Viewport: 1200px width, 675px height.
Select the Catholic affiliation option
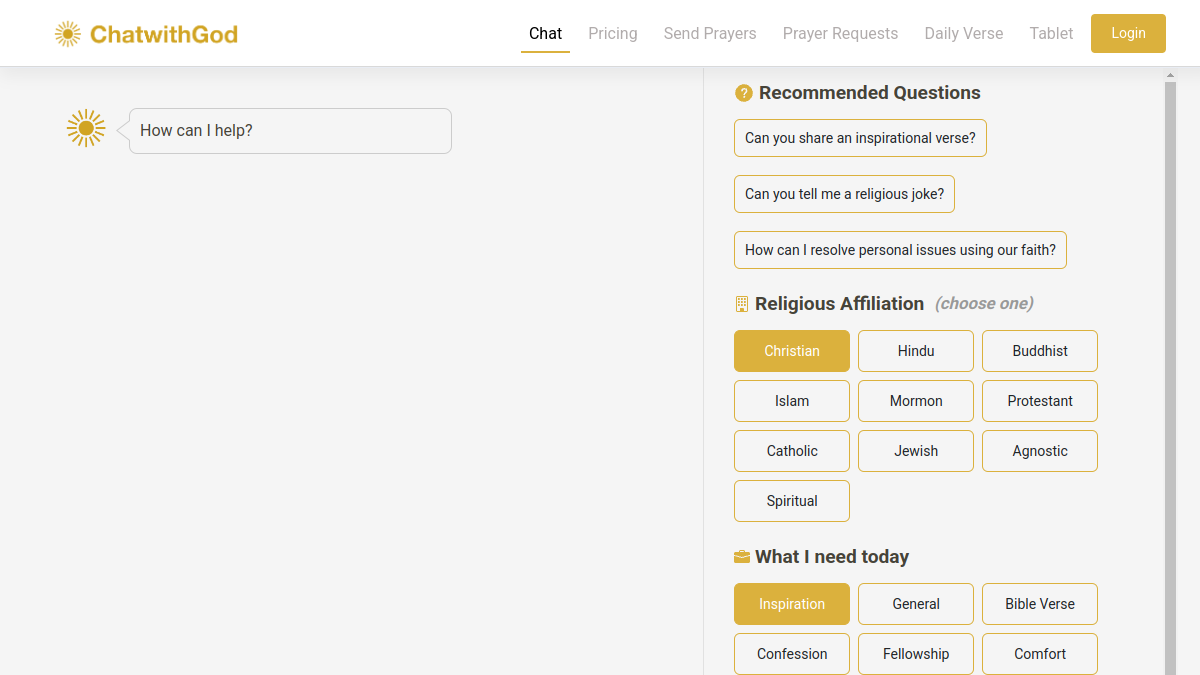[792, 451]
